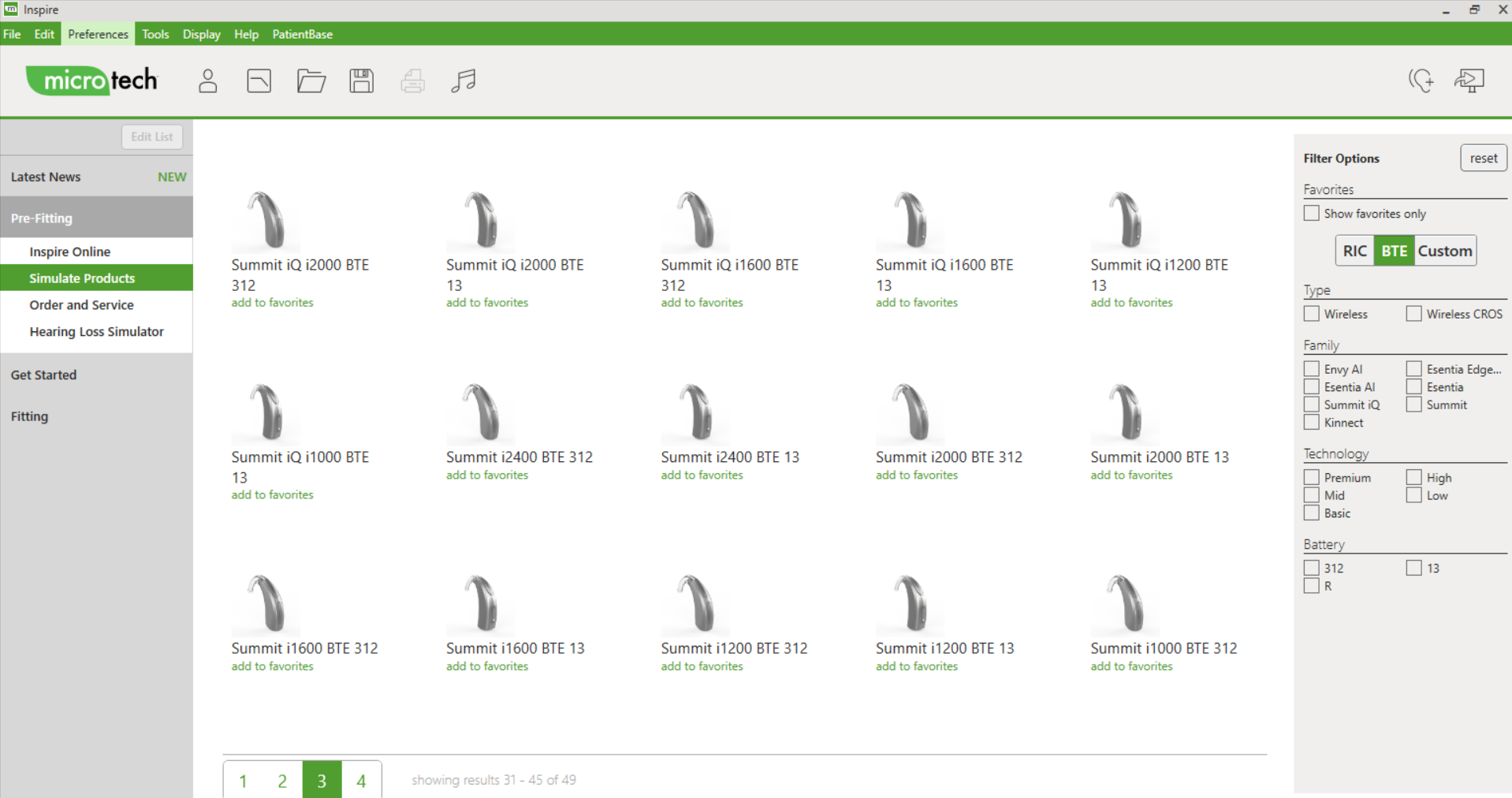Click the hearing aid connect icon

click(1421, 80)
